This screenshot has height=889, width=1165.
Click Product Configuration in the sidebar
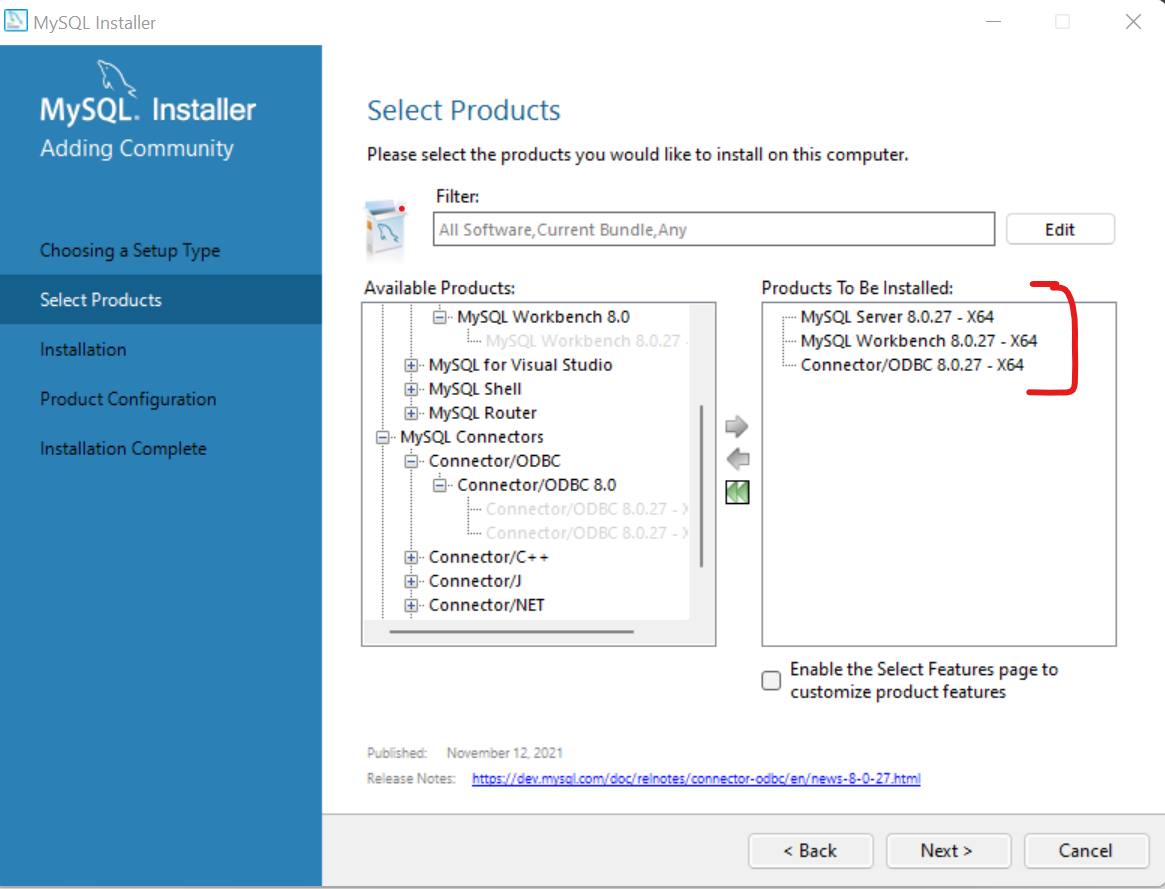[x=128, y=398]
